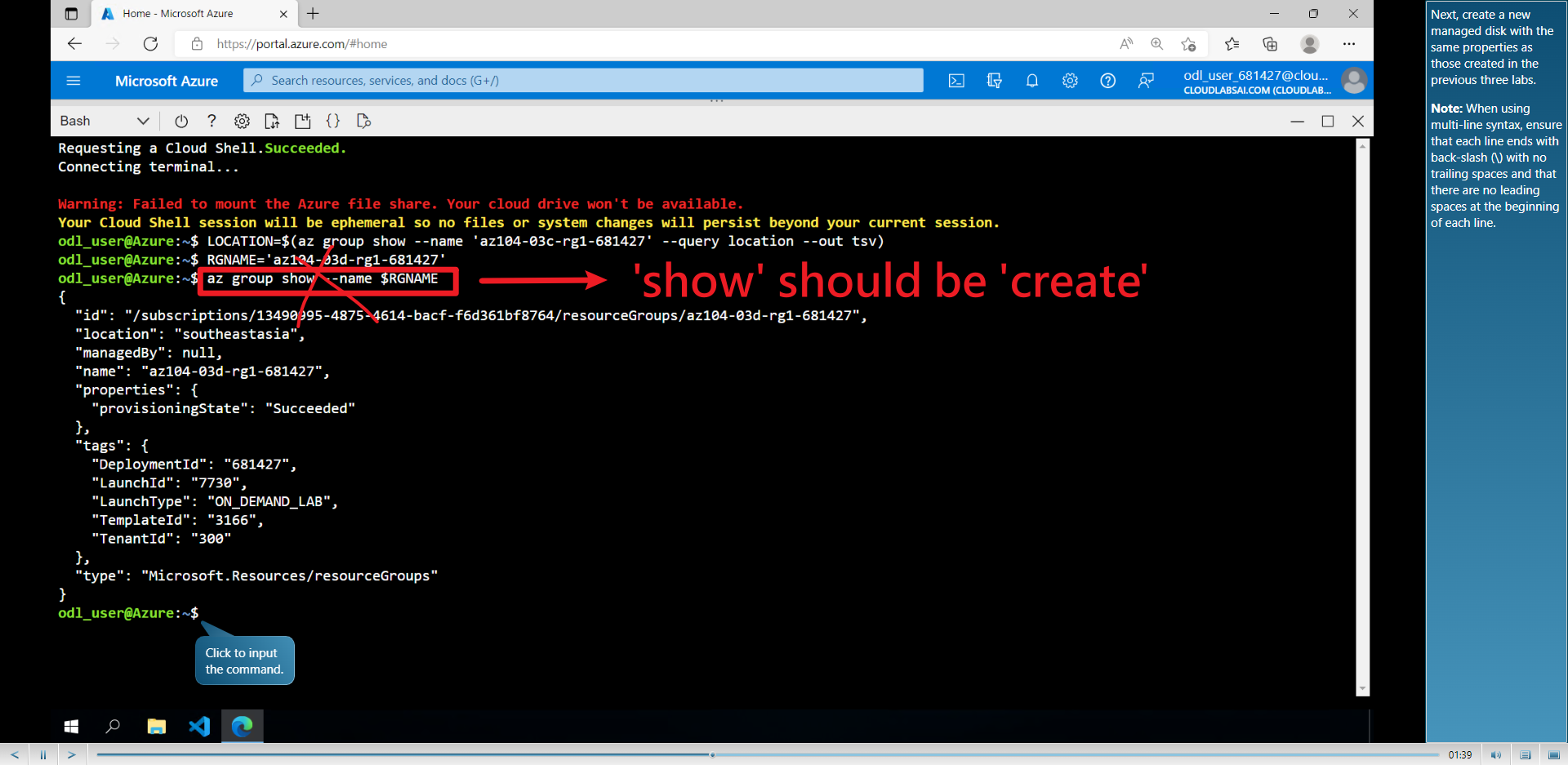The image size is (1568, 765).
Task: Refresh the Azure portal page
Action: 151,44
